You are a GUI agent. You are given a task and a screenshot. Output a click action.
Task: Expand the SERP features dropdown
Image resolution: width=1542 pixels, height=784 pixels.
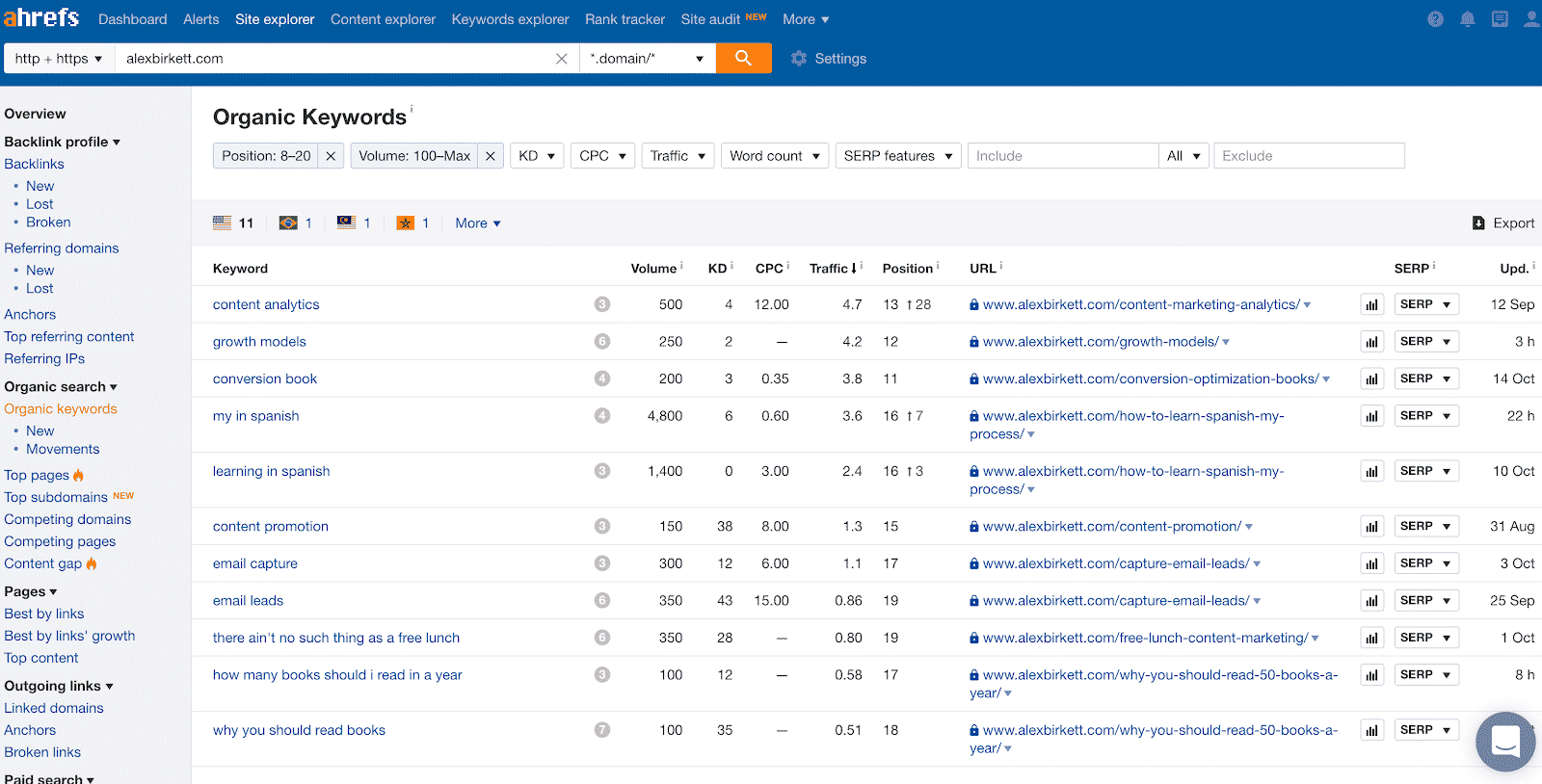pos(897,156)
